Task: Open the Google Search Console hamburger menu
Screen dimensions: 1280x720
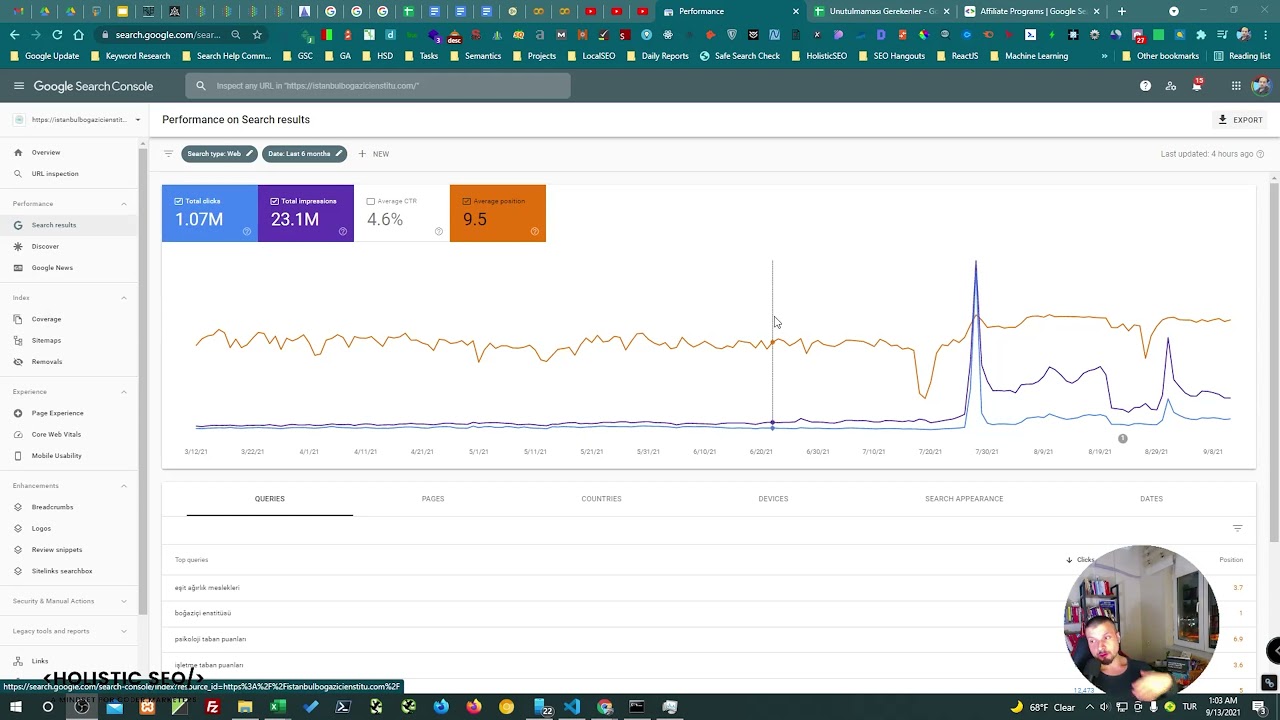Action: pyautogui.click(x=18, y=86)
